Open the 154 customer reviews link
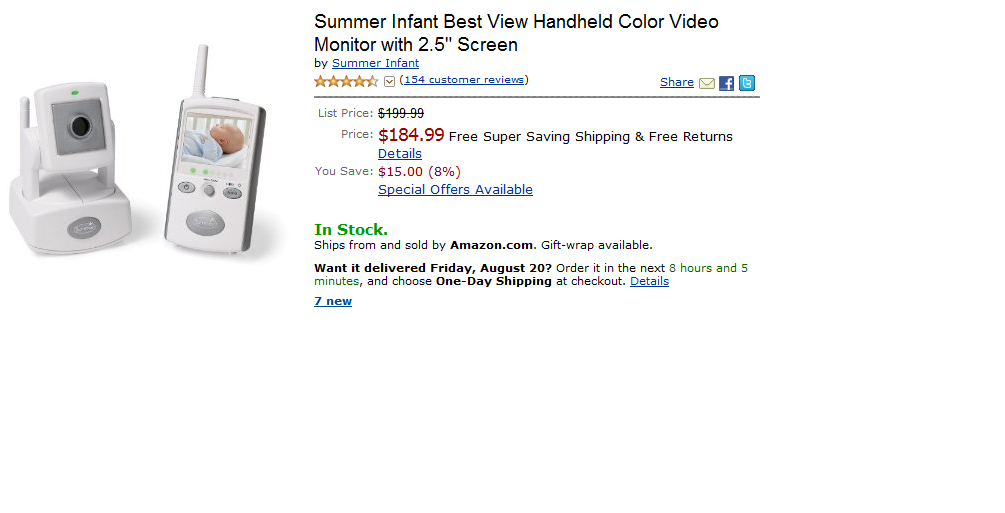This screenshot has width=1005, height=513. [x=464, y=80]
